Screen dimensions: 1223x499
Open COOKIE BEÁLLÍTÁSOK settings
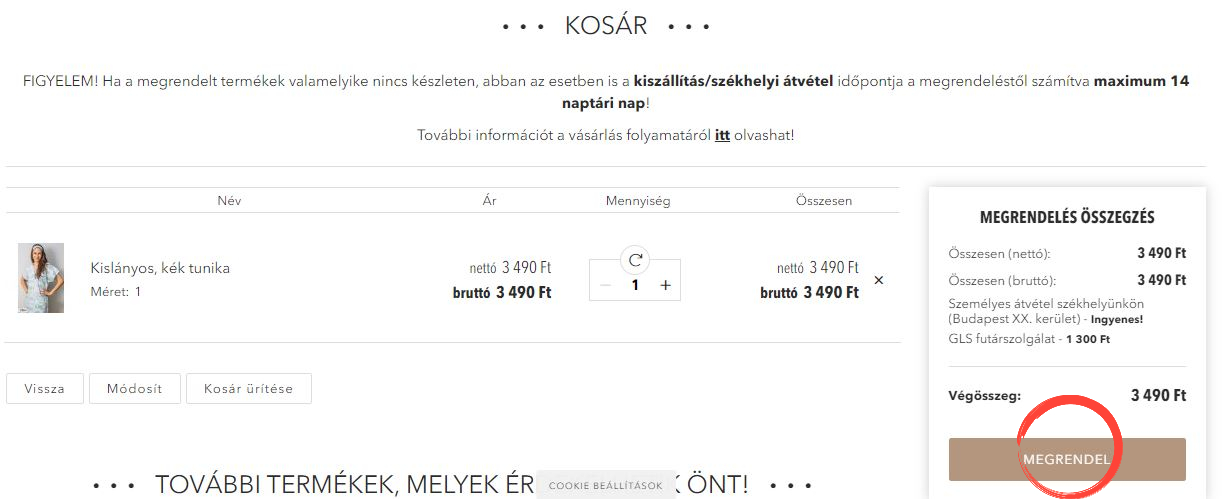[x=605, y=486]
